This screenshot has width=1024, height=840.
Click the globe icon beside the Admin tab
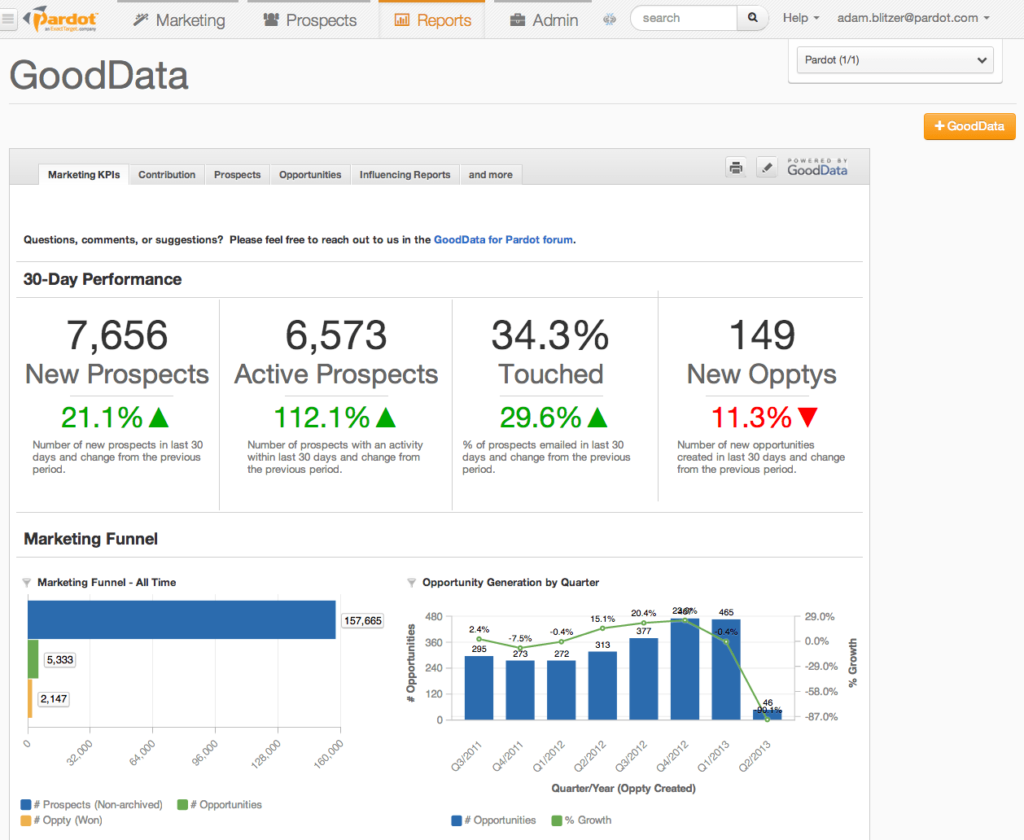[610, 18]
